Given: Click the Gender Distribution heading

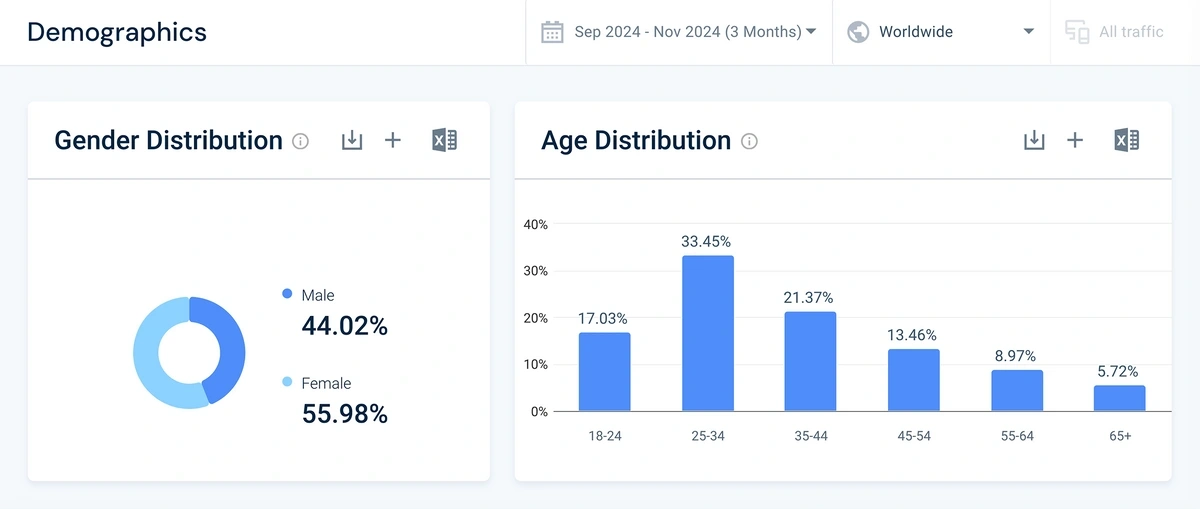Looking at the screenshot, I should (x=169, y=140).
